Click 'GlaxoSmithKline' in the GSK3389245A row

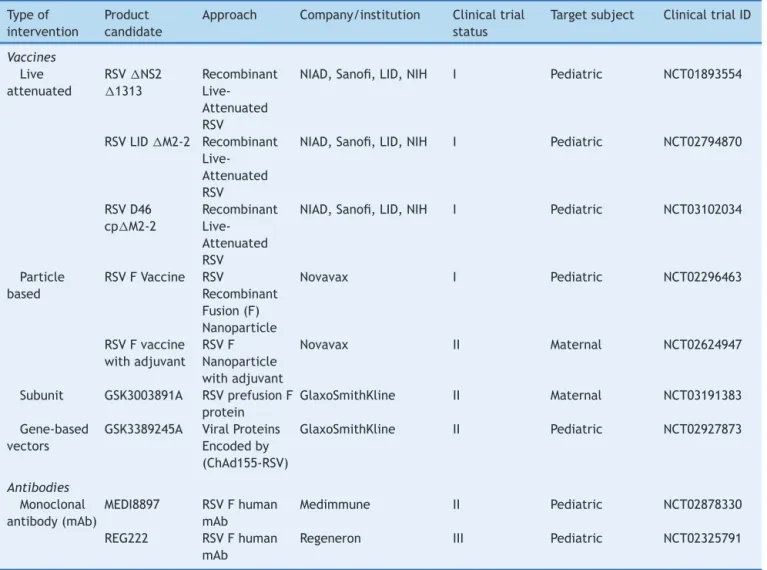click(347, 429)
